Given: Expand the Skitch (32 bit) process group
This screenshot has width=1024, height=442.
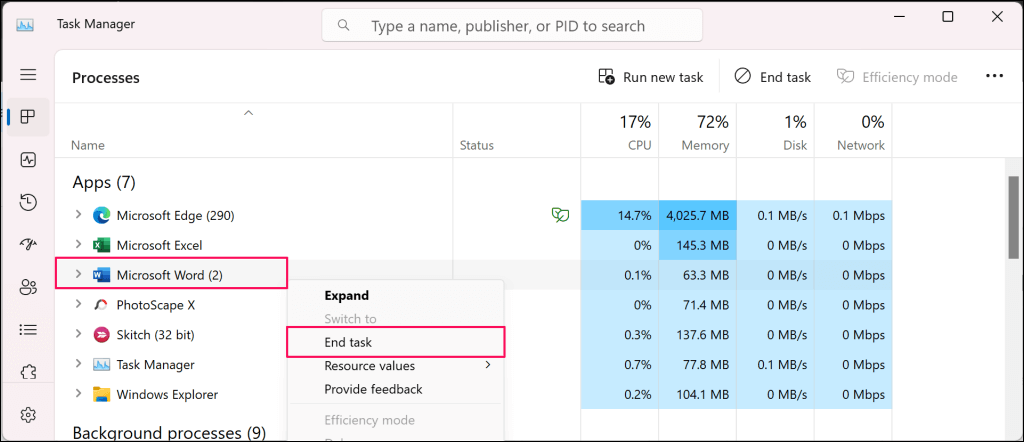Looking at the screenshot, I should pyautogui.click(x=79, y=335).
